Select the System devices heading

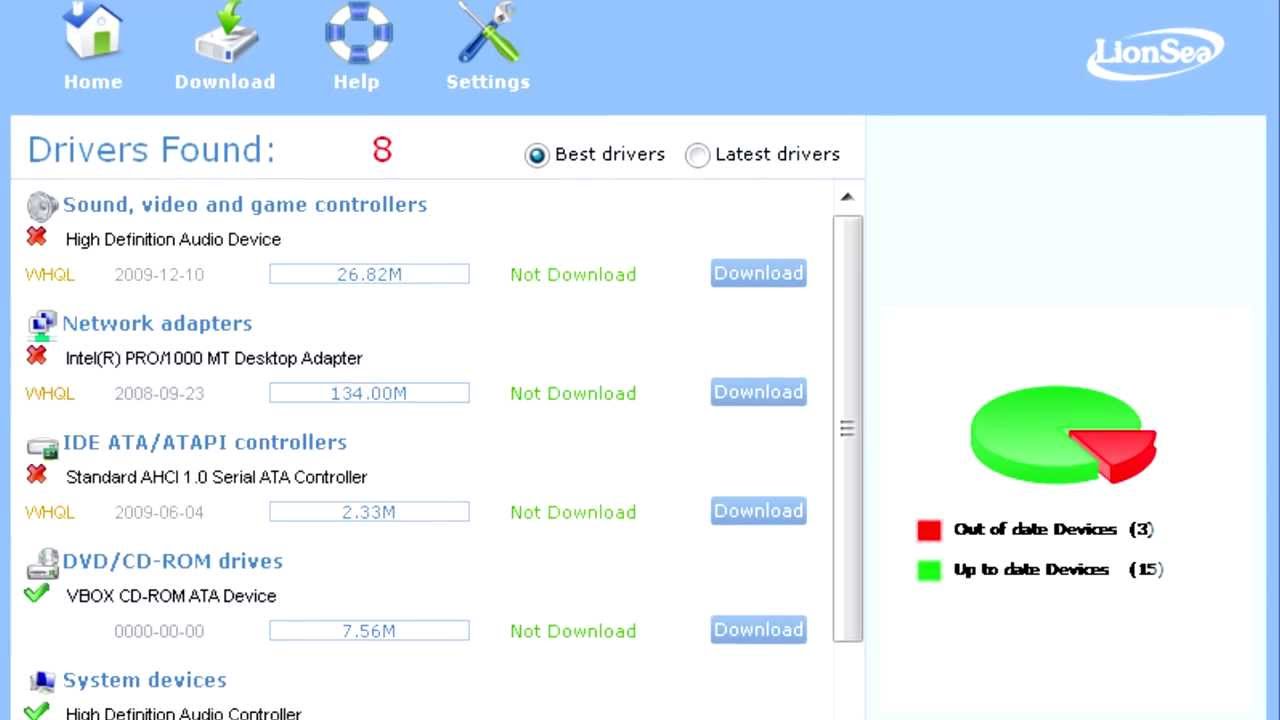click(145, 680)
